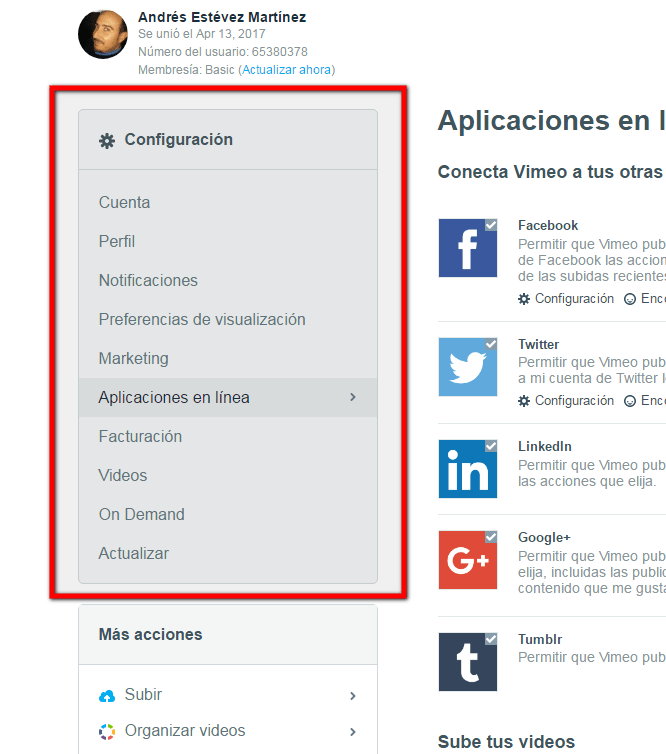Click the Configuración header gear icon
Image resolution: width=666 pixels, height=754 pixels.
click(107, 140)
